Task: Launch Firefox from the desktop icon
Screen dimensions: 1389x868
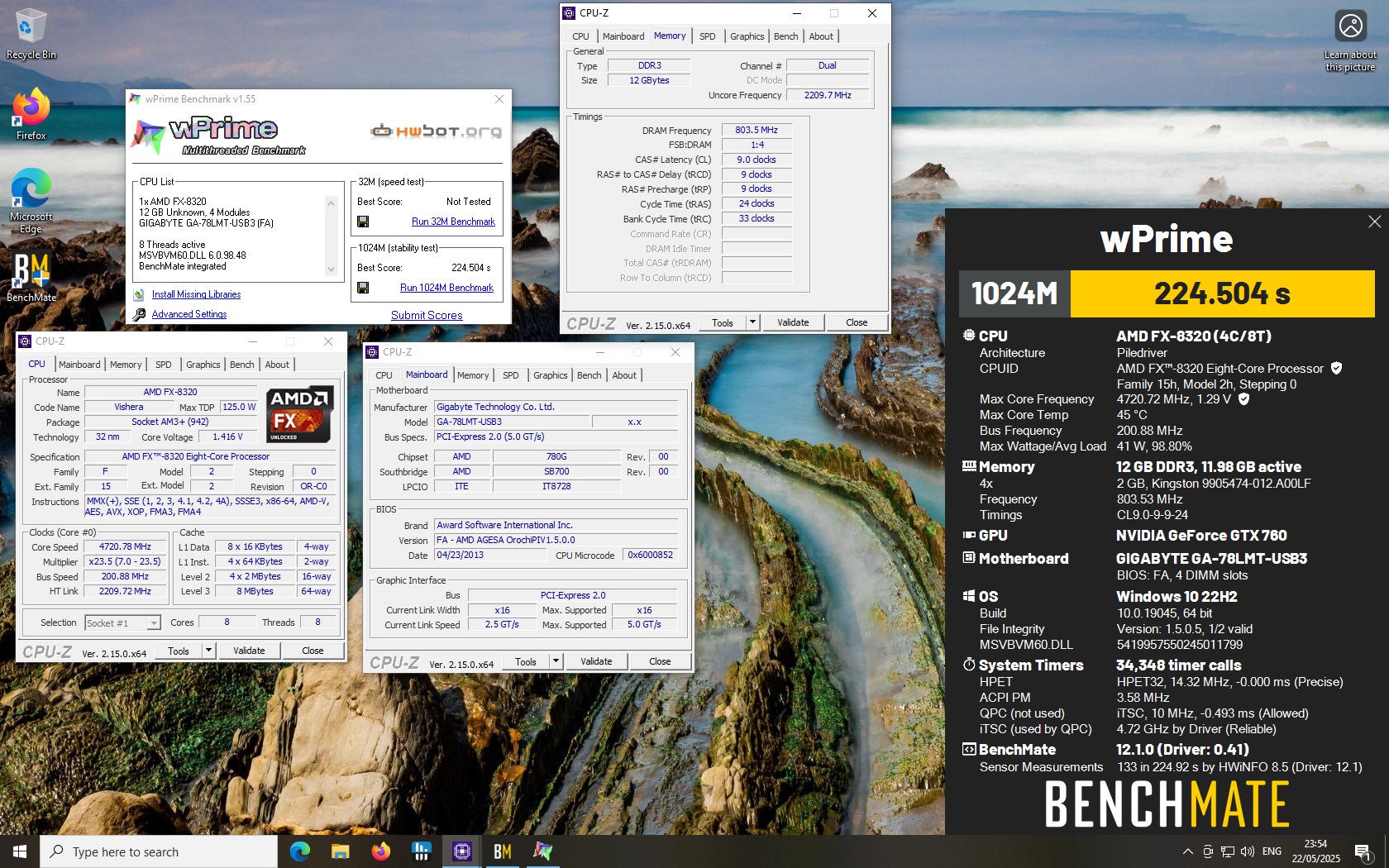Action: [x=31, y=113]
